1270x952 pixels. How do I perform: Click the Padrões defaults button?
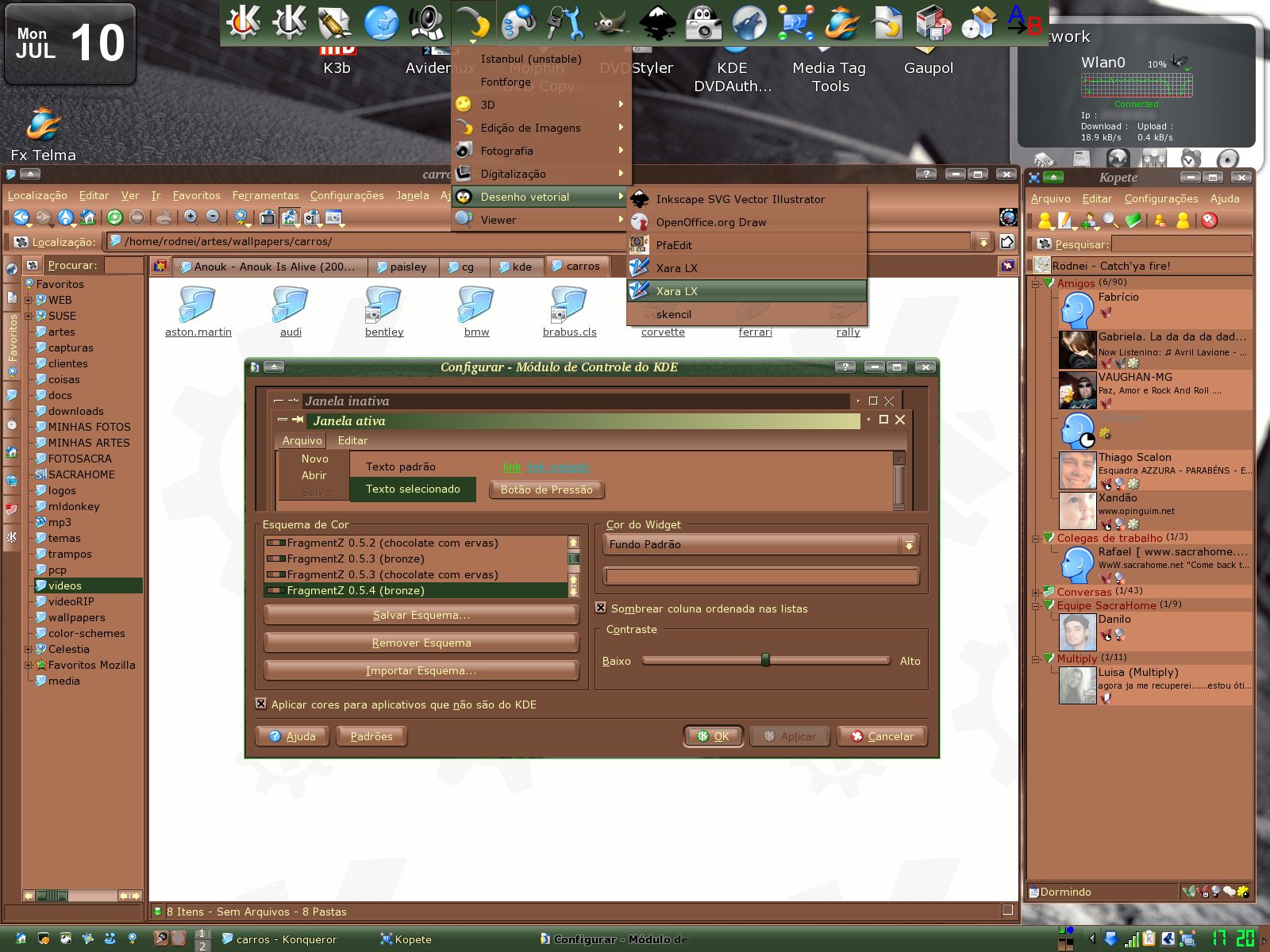pos(371,736)
